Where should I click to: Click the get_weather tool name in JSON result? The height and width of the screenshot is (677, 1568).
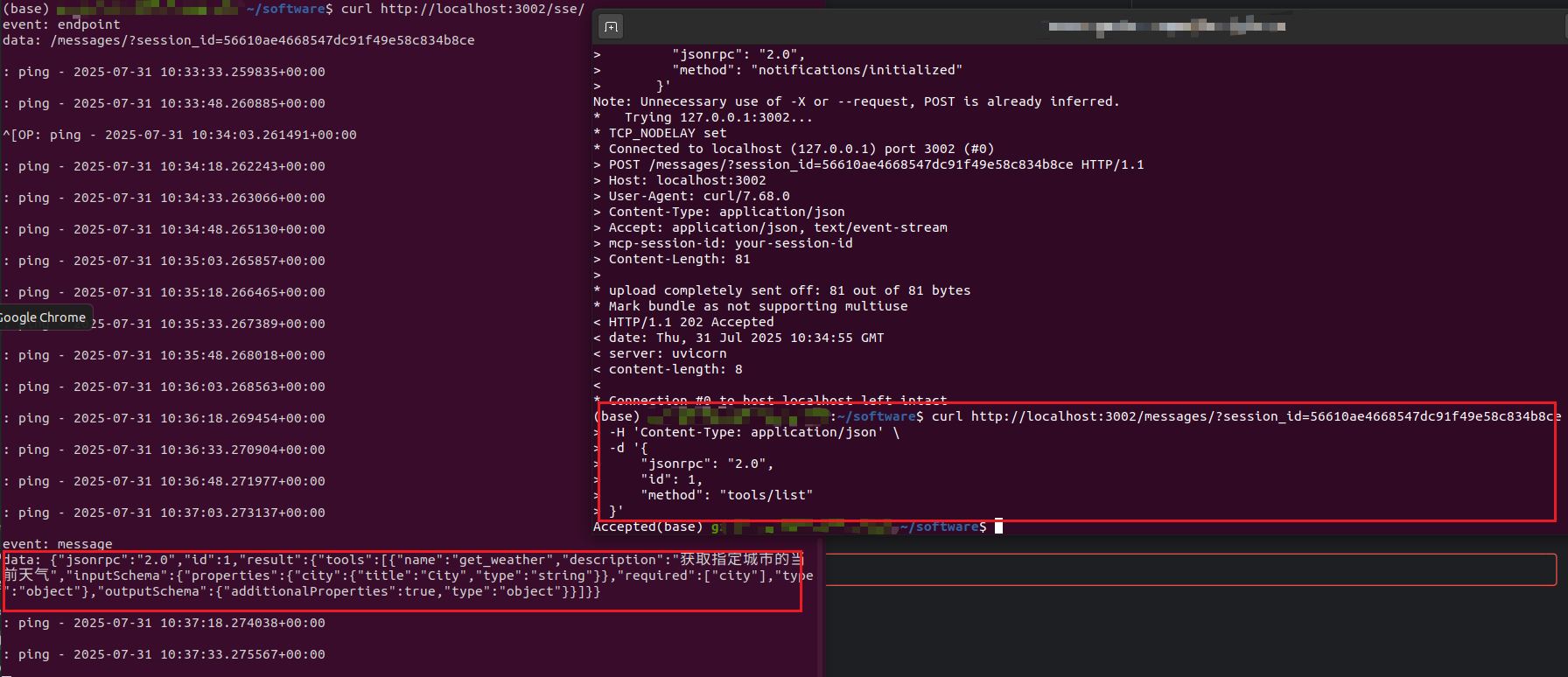(x=506, y=560)
